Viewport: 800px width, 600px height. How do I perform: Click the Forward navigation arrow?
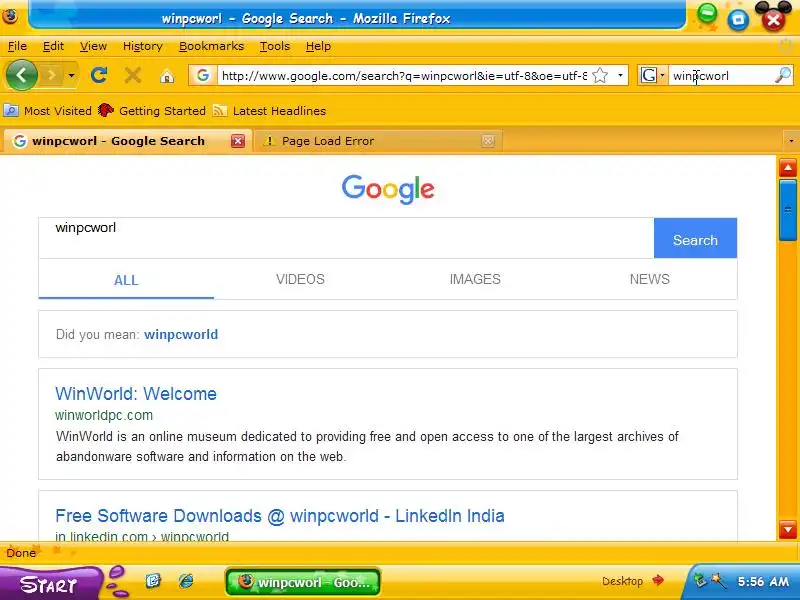(52, 76)
